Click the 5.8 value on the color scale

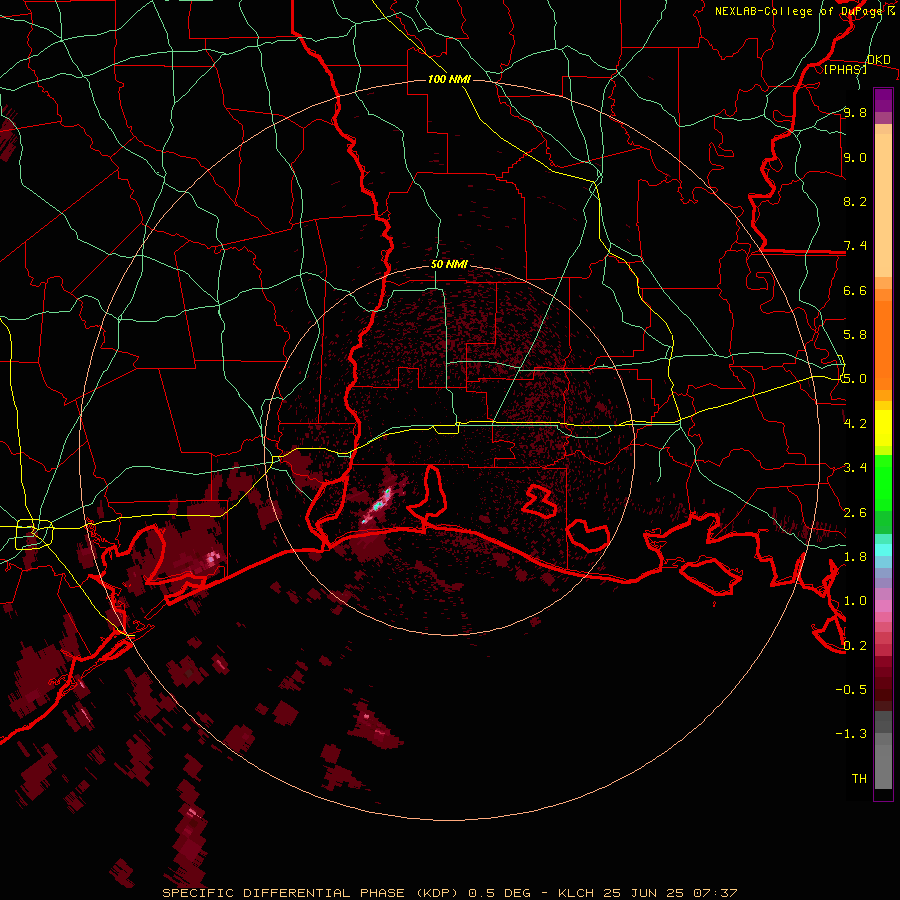click(855, 335)
